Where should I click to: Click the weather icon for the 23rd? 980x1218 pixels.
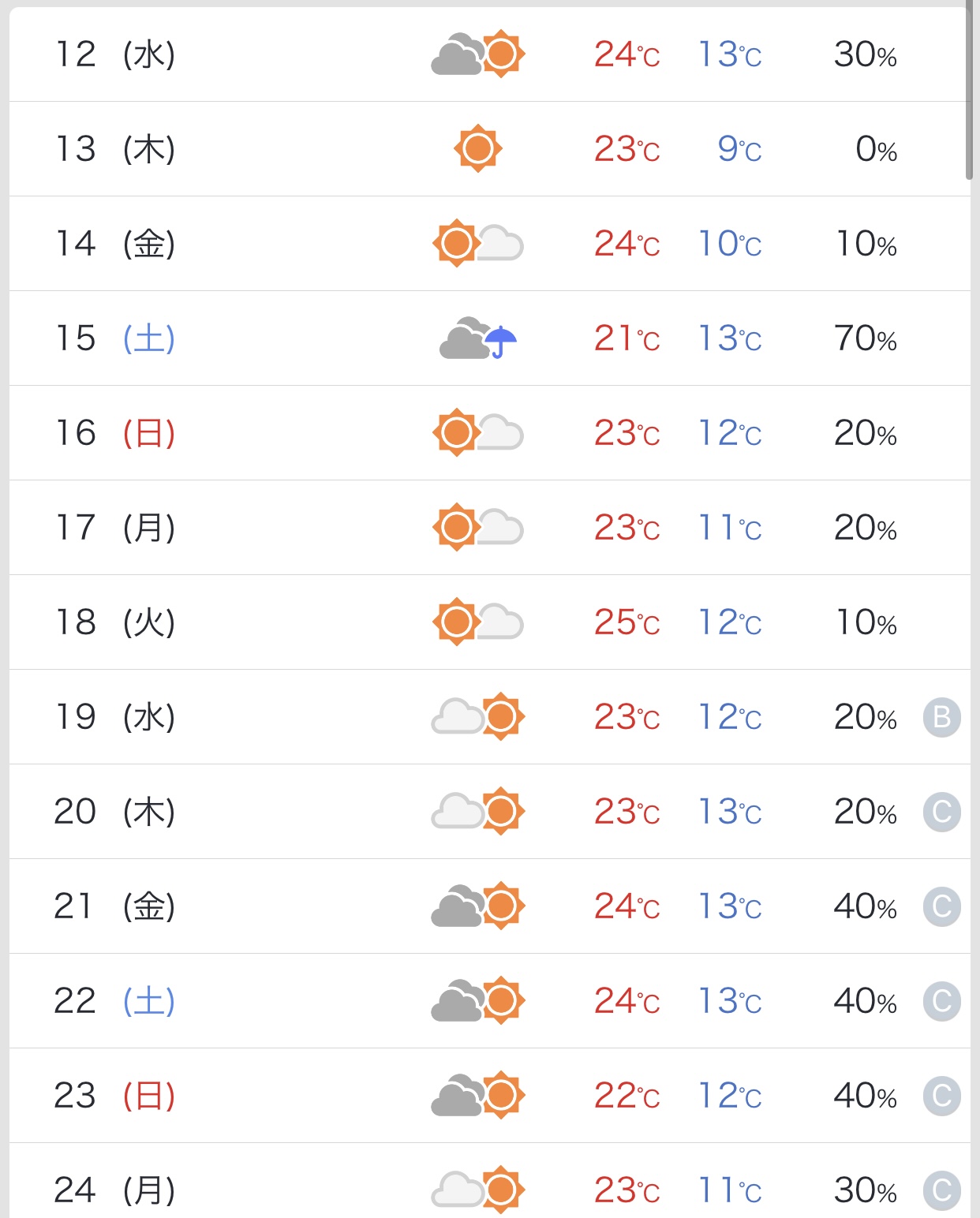[477, 1095]
